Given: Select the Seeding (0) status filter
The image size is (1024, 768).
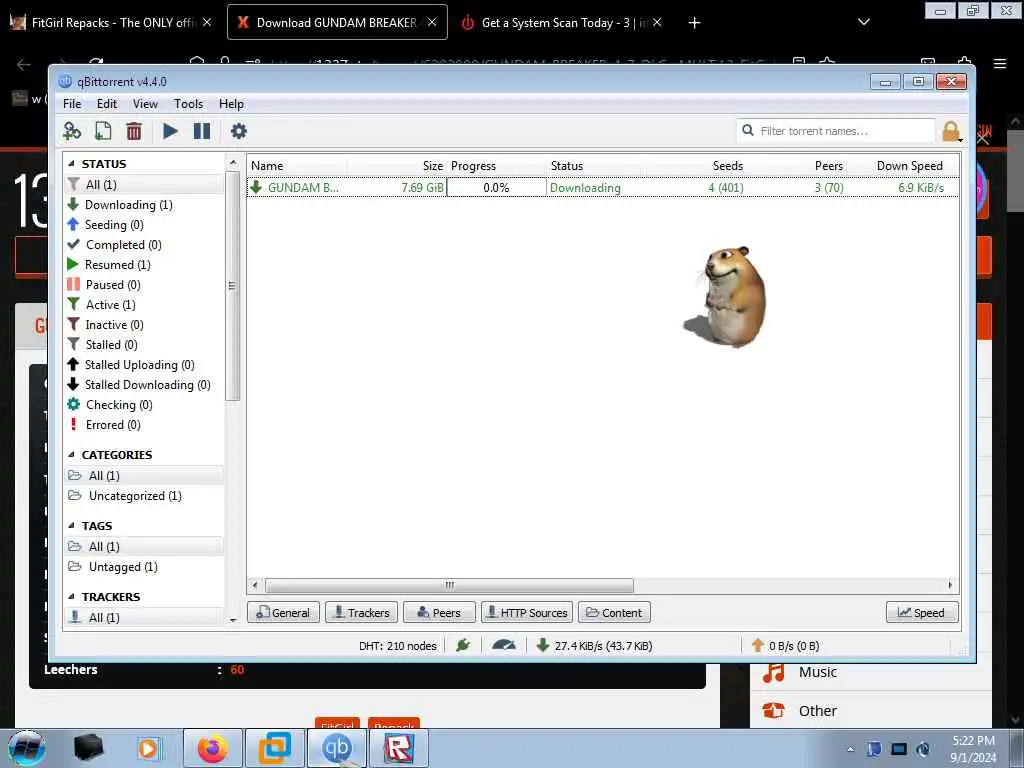Looking at the screenshot, I should tap(144, 225).
